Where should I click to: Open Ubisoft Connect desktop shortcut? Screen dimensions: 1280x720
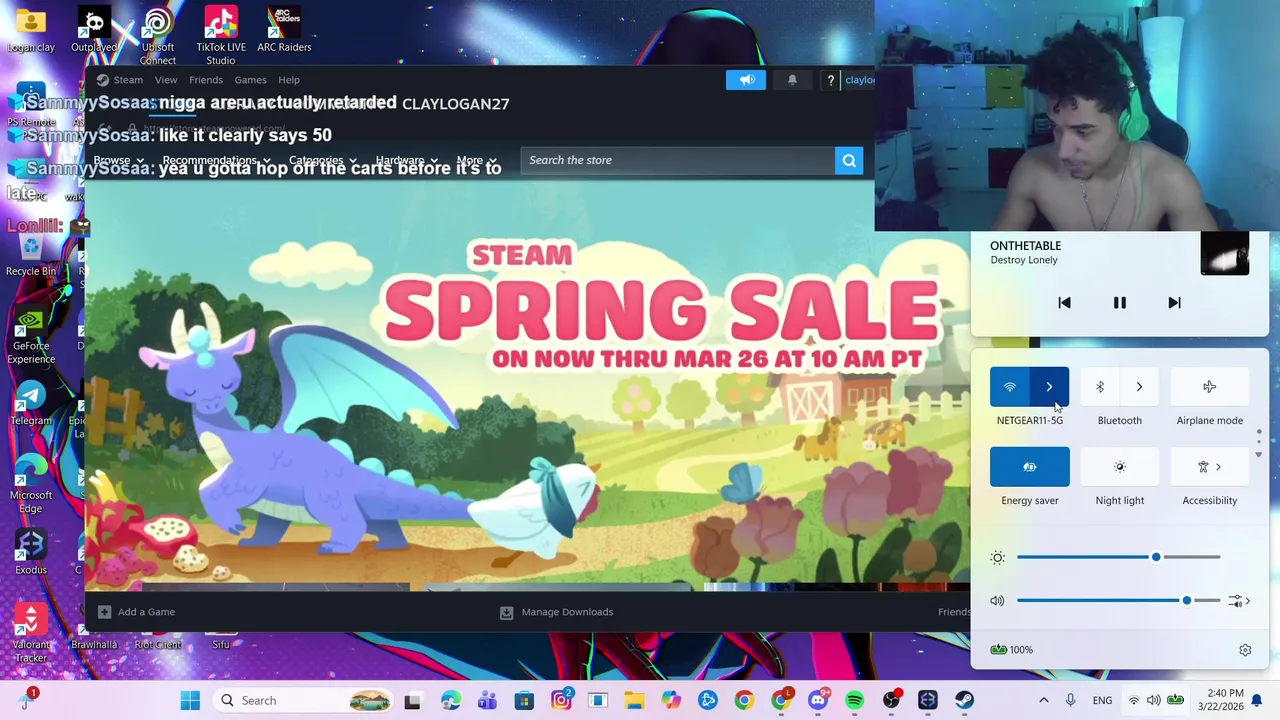click(x=157, y=36)
